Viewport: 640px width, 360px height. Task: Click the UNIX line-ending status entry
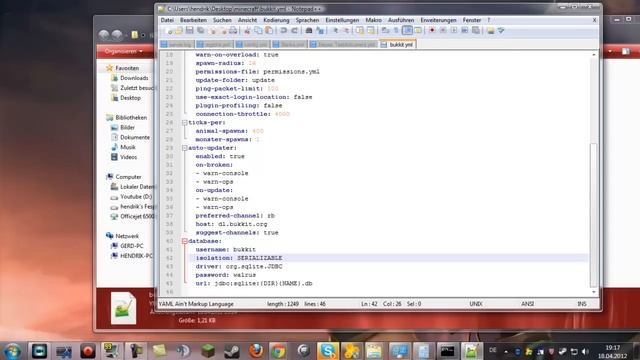coord(476,304)
